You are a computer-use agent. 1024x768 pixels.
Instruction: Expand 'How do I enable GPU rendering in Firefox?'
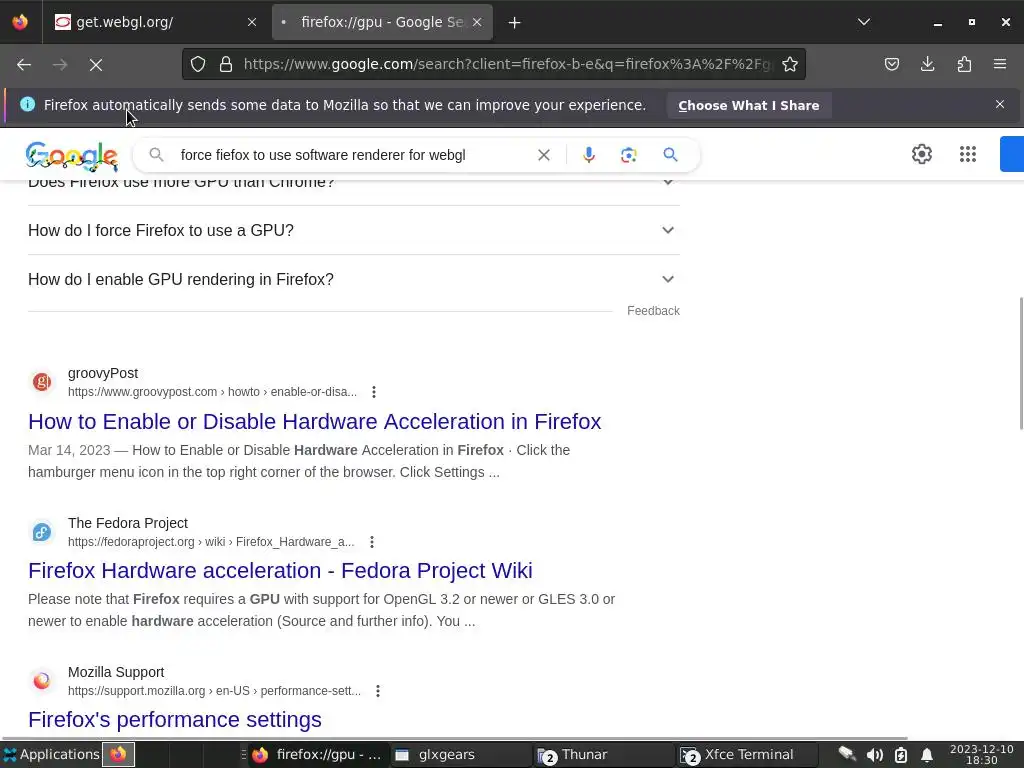(353, 279)
